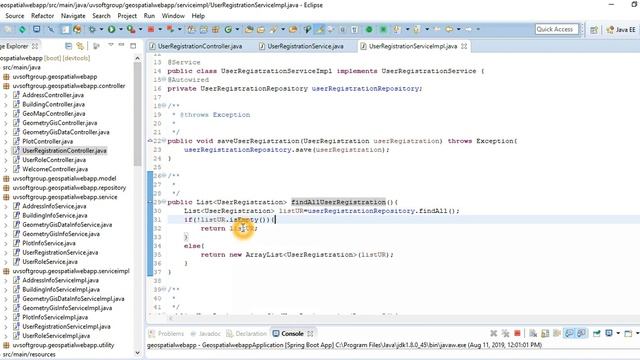Click in the Quick Access field

click(557, 29)
